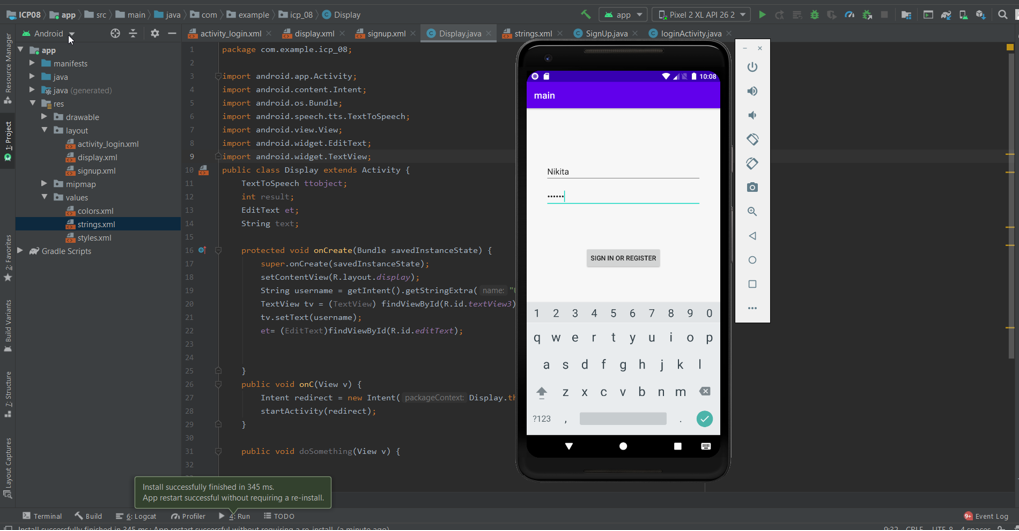
Task: Expand the java (generated) folder
Action: [x=32, y=90]
